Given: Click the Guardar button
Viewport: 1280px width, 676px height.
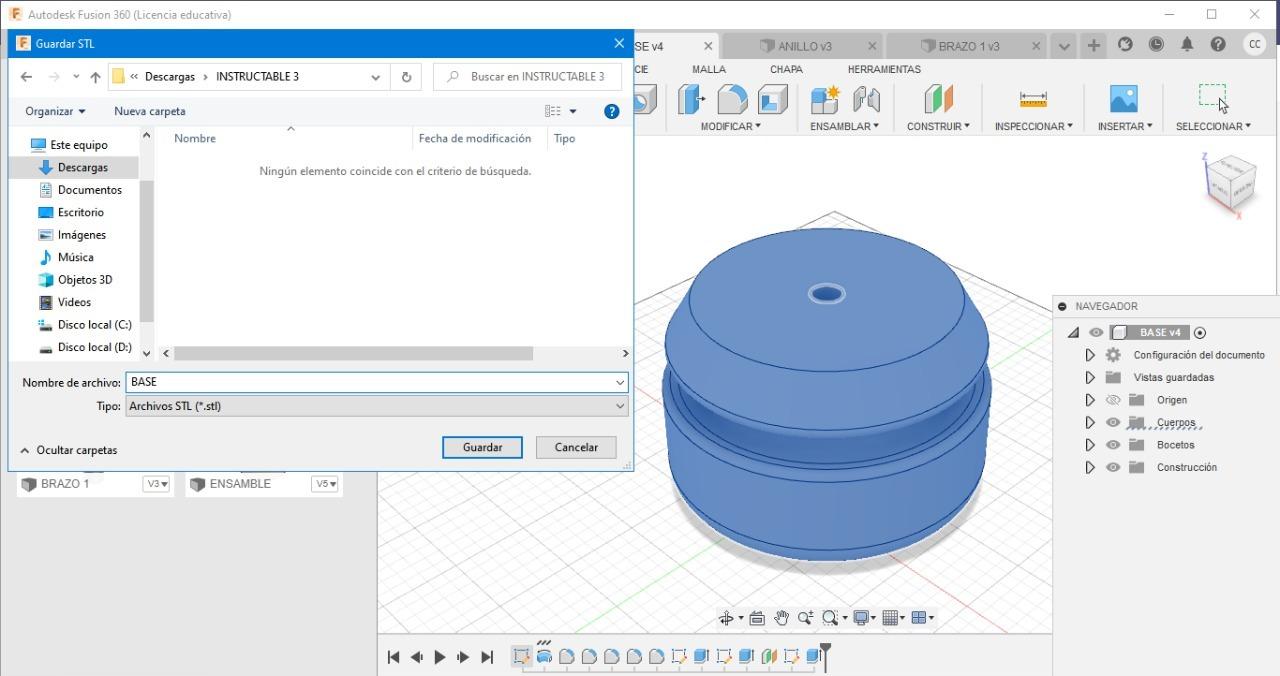Looking at the screenshot, I should click(482, 447).
